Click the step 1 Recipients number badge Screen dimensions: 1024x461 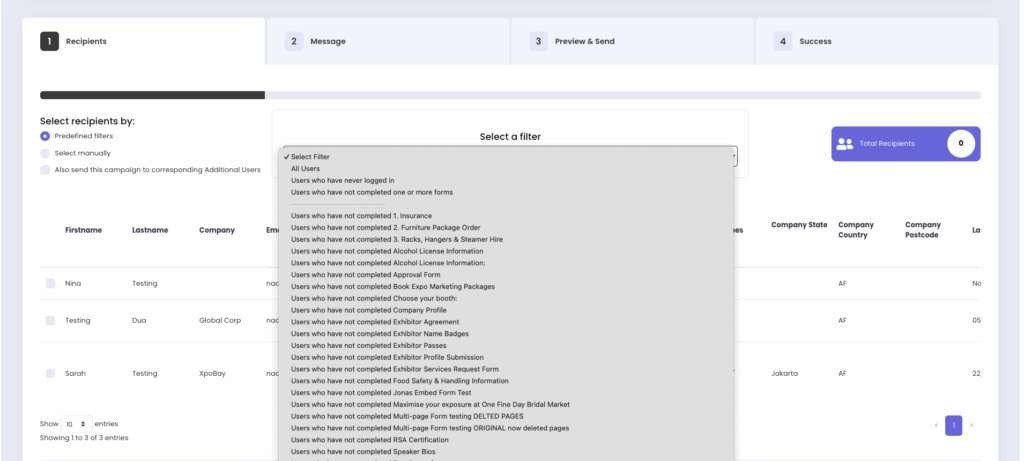[x=49, y=41]
